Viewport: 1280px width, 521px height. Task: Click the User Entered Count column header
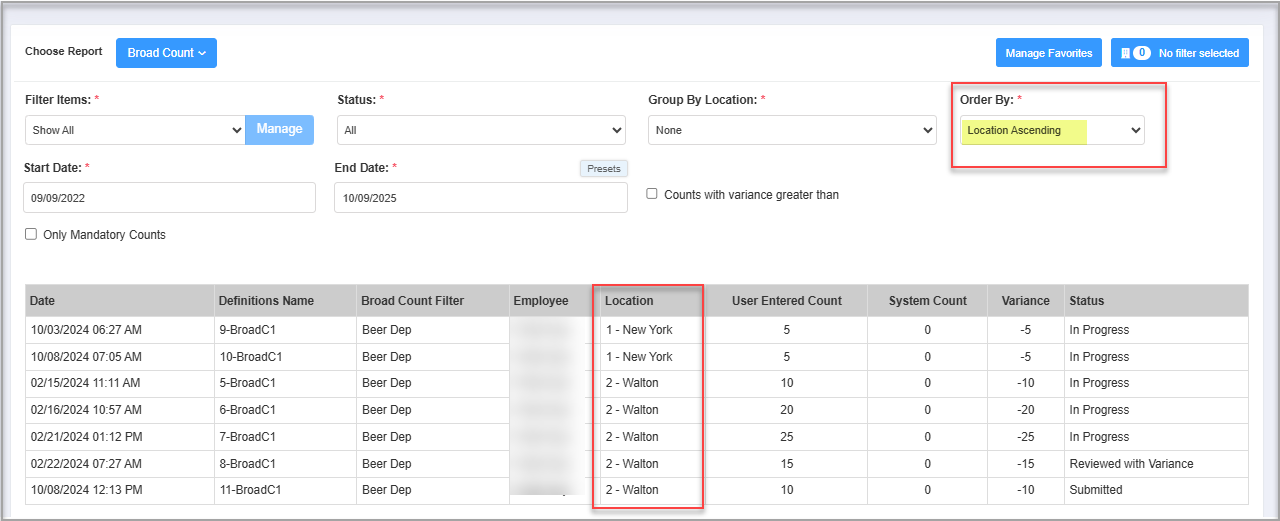786,301
